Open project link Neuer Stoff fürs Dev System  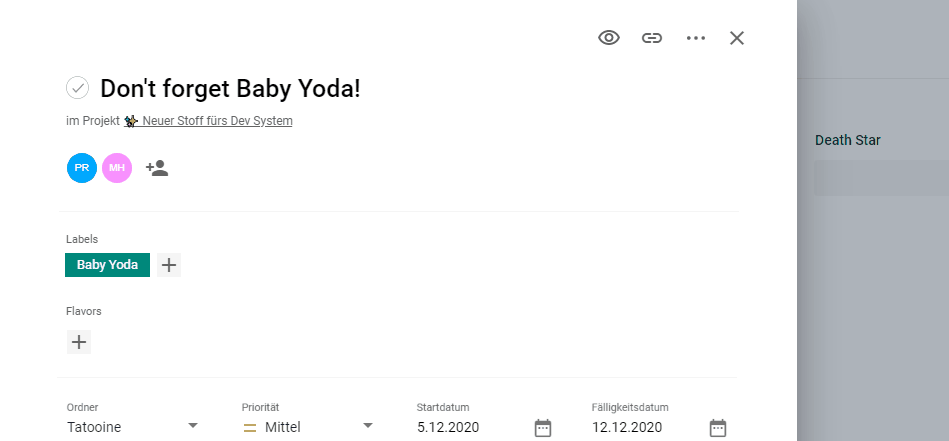click(x=216, y=121)
